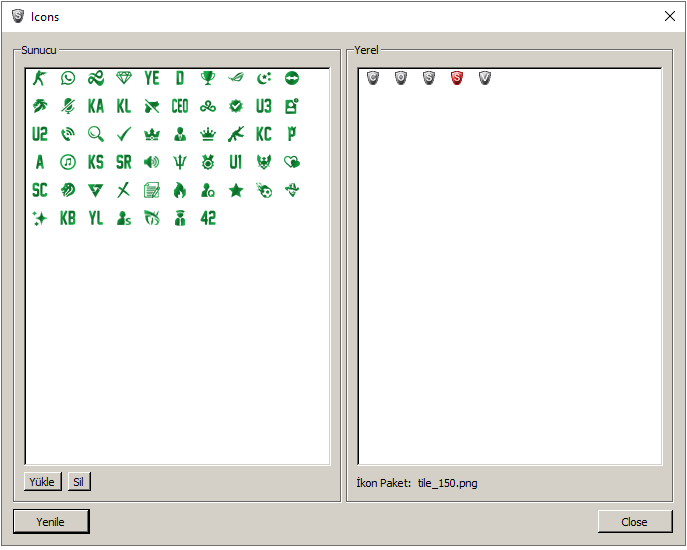Select the SR letter icon
Viewport: 687px width, 550px height.
[x=124, y=163]
